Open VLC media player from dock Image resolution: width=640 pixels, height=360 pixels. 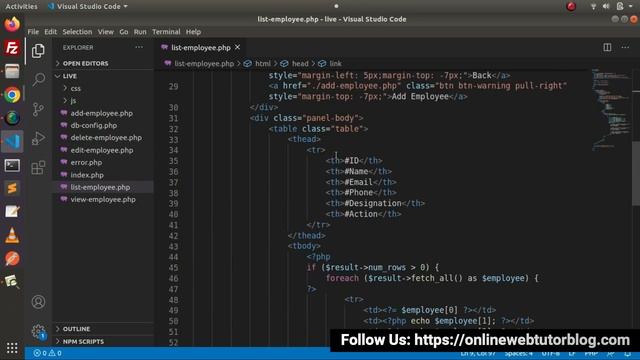[x=12, y=236]
